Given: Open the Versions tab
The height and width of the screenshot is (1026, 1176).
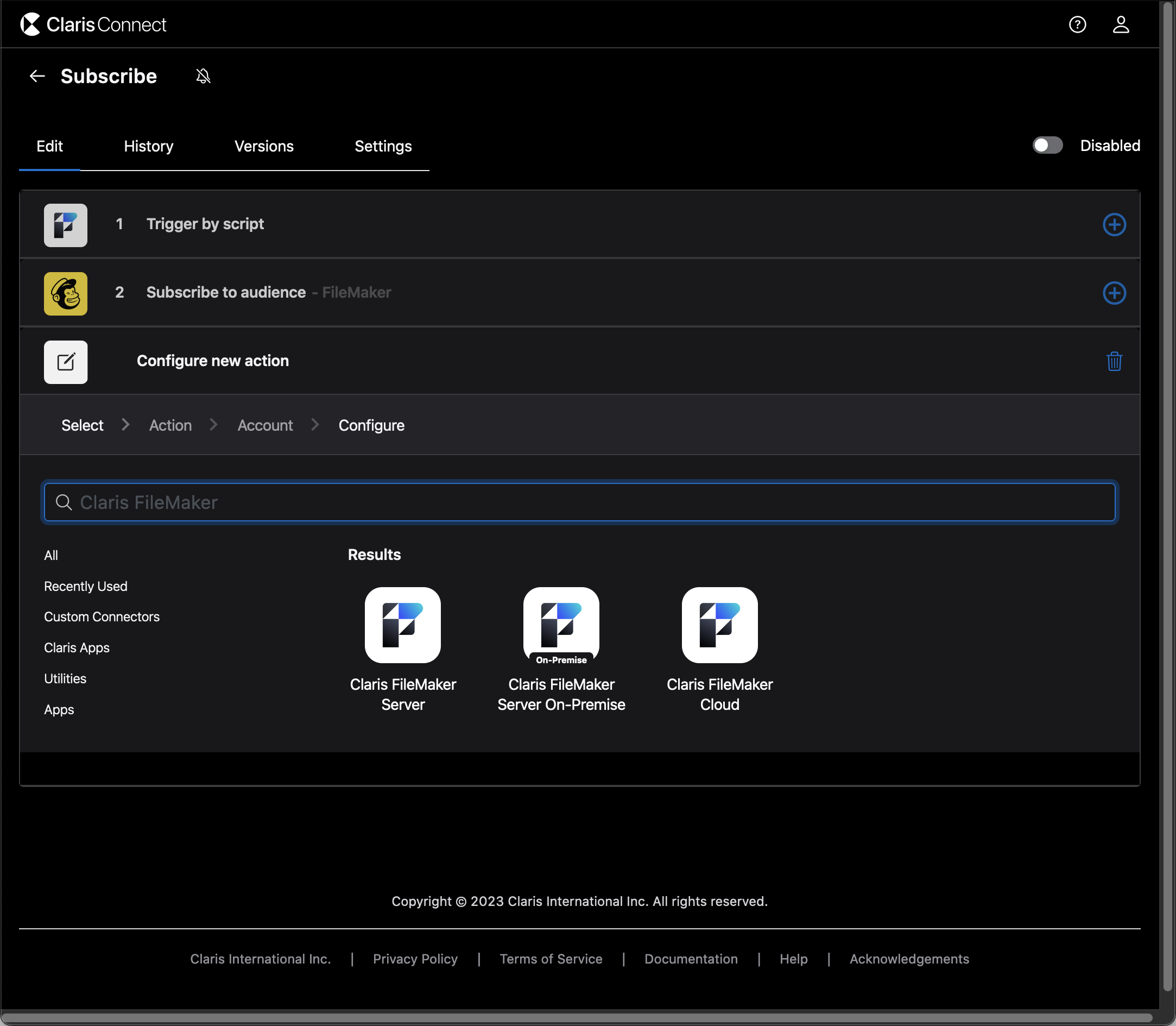Looking at the screenshot, I should click(264, 147).
